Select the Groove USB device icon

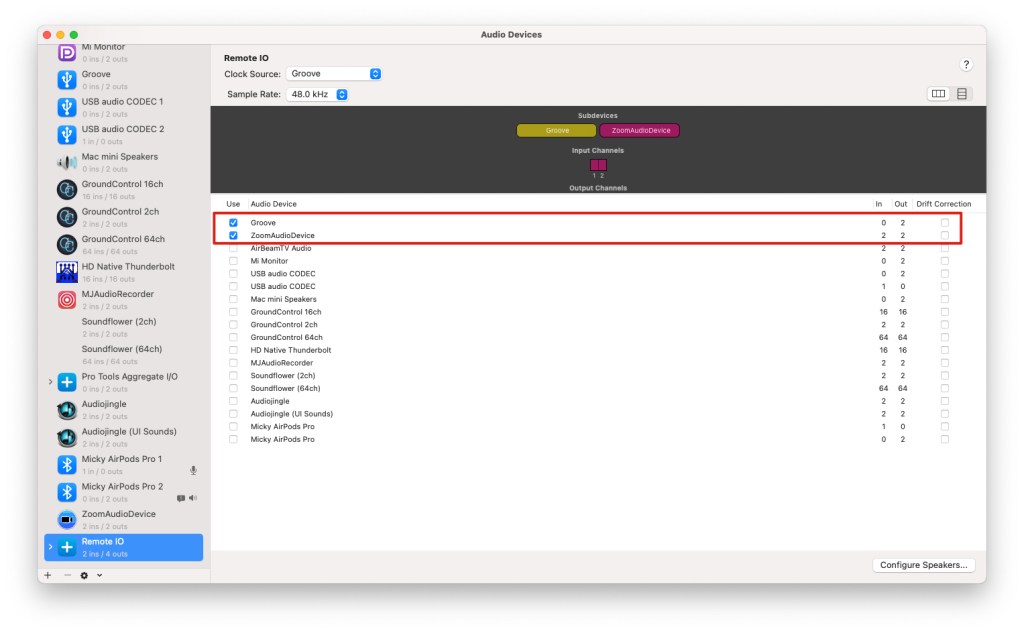[67, 79]
